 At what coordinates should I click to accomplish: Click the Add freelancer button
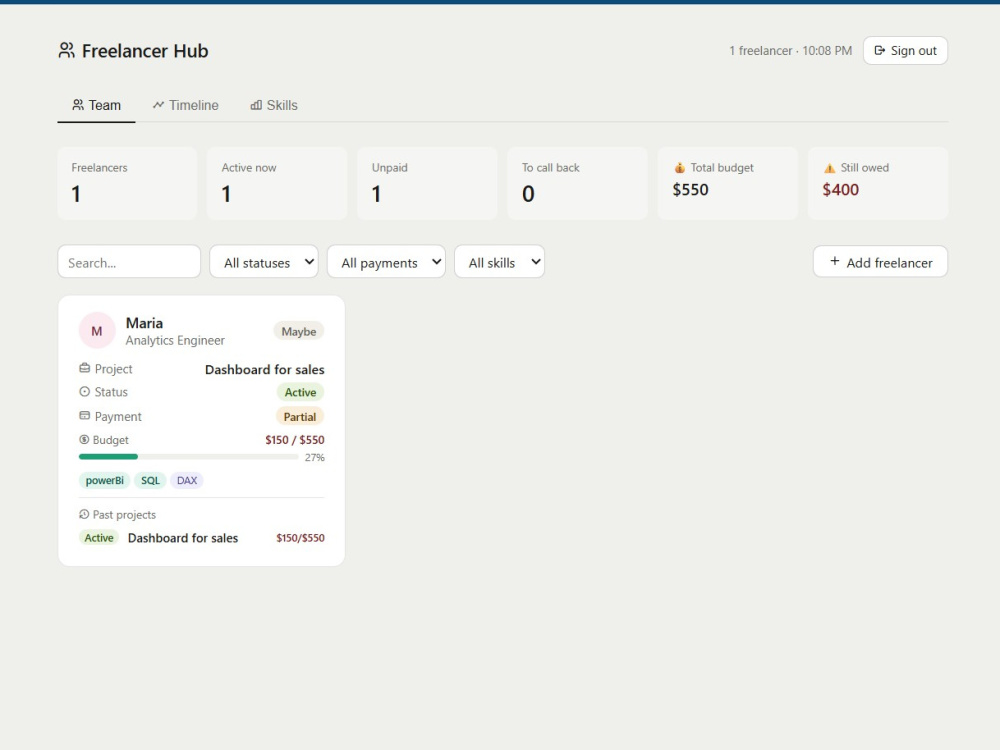(x=880, y=262)
